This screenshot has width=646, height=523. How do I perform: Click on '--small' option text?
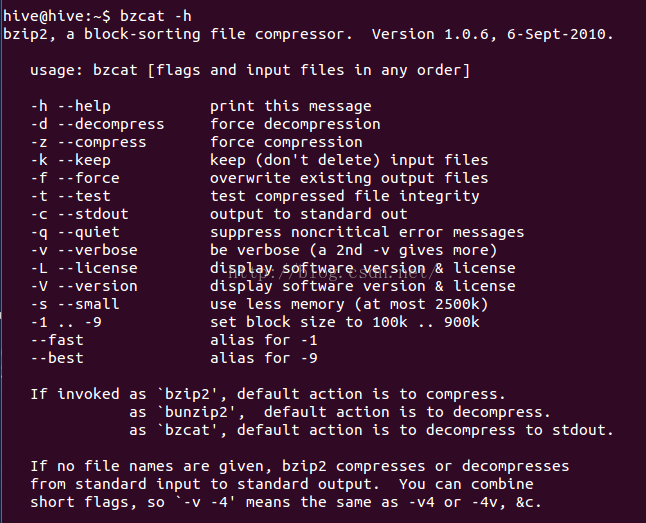point(89,304)
